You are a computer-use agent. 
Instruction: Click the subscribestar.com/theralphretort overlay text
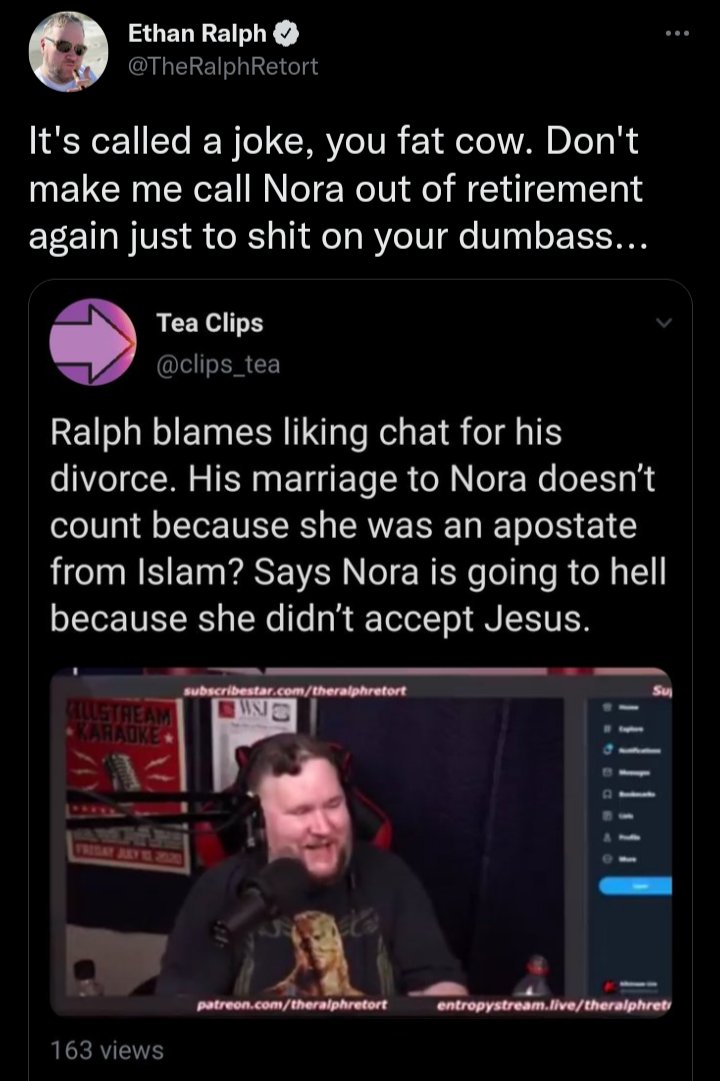click(x=295, y=690)
